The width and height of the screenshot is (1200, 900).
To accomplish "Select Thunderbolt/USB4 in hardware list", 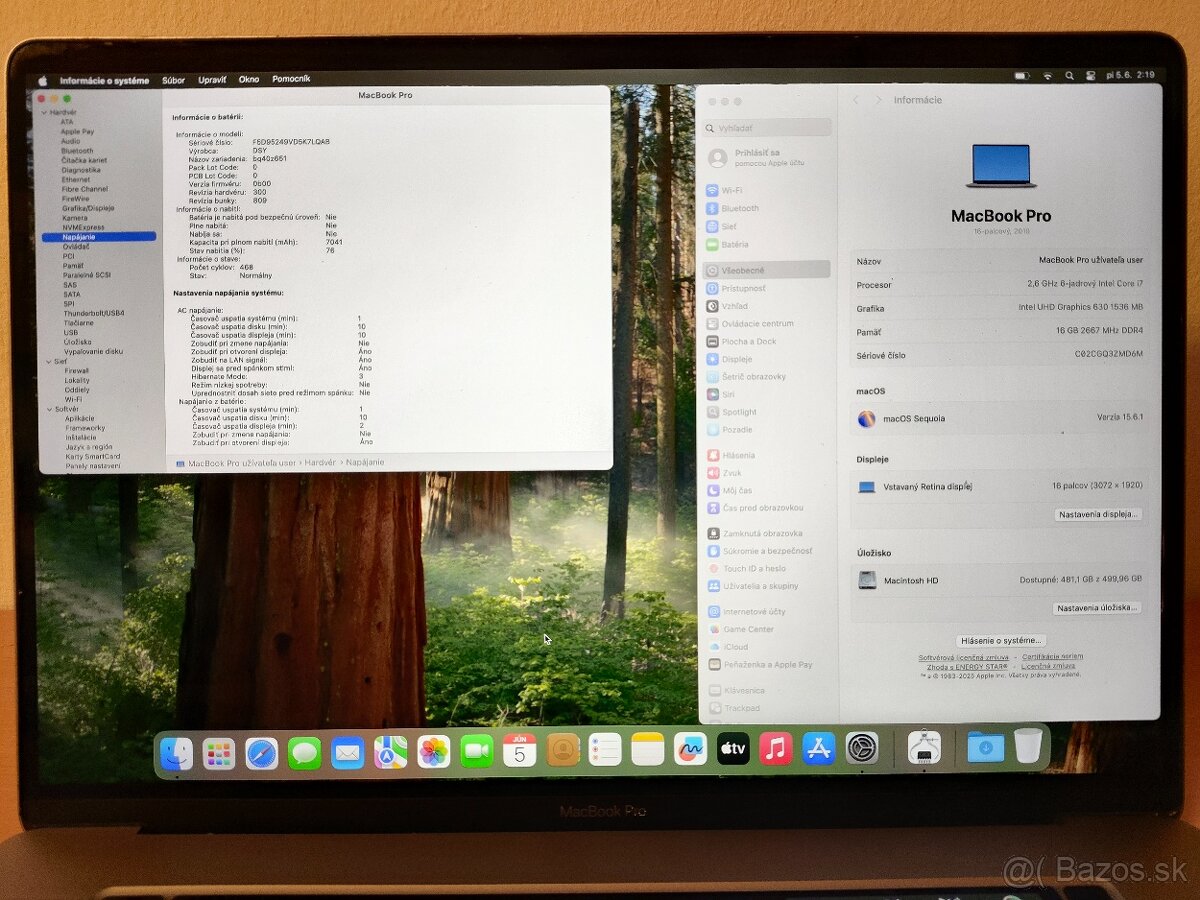I will coord(94,313).
